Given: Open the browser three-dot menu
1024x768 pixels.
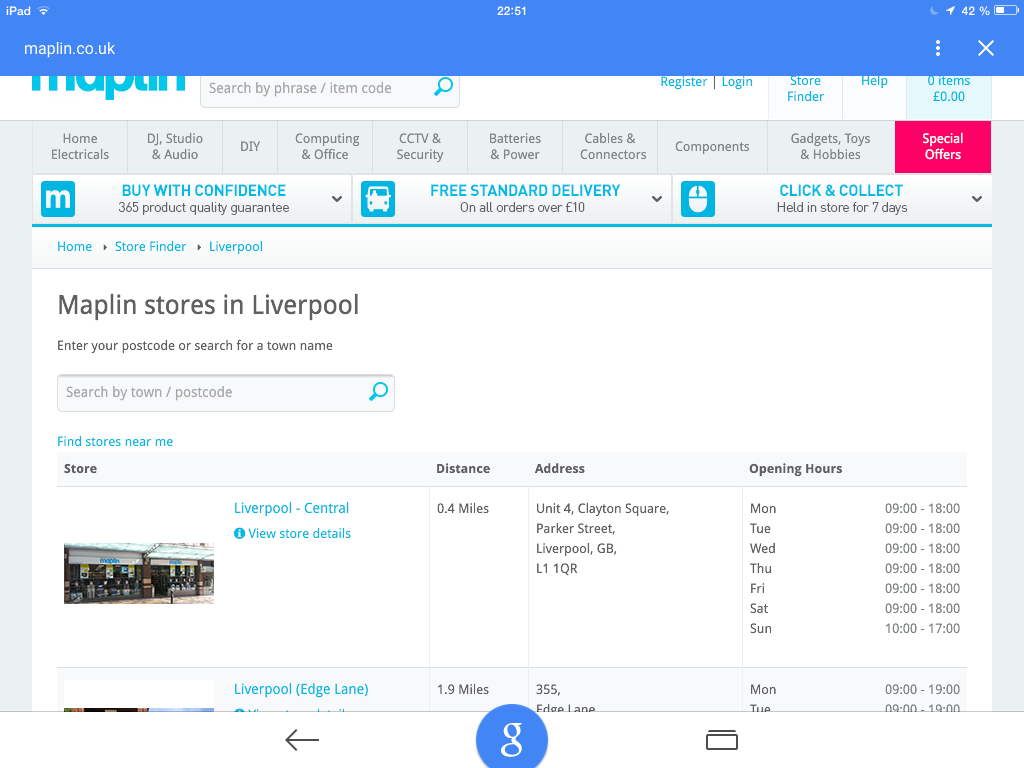Looking at the screenshot, I should (x=938, y=48).
